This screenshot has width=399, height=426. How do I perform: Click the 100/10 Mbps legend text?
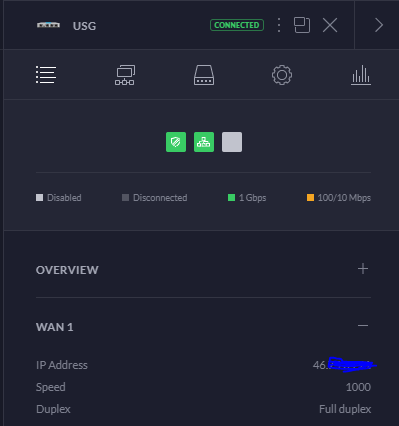click(x=344, y=198)
